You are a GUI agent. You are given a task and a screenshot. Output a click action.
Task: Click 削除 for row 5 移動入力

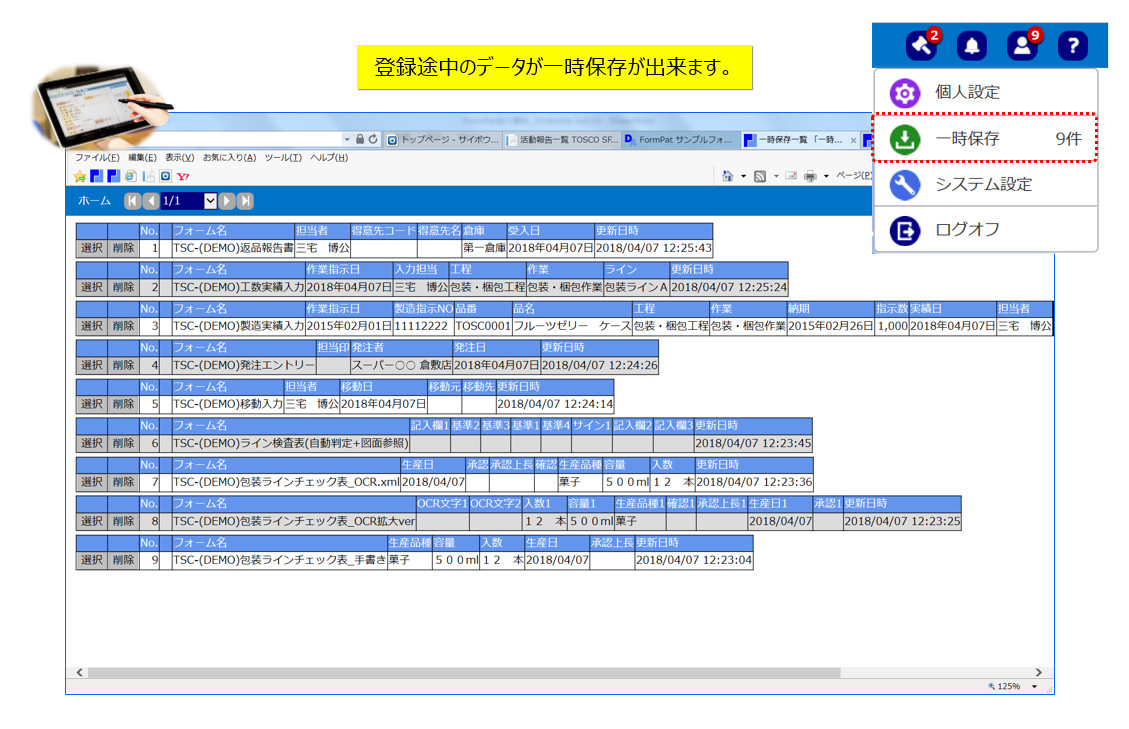tap(123, 404)
